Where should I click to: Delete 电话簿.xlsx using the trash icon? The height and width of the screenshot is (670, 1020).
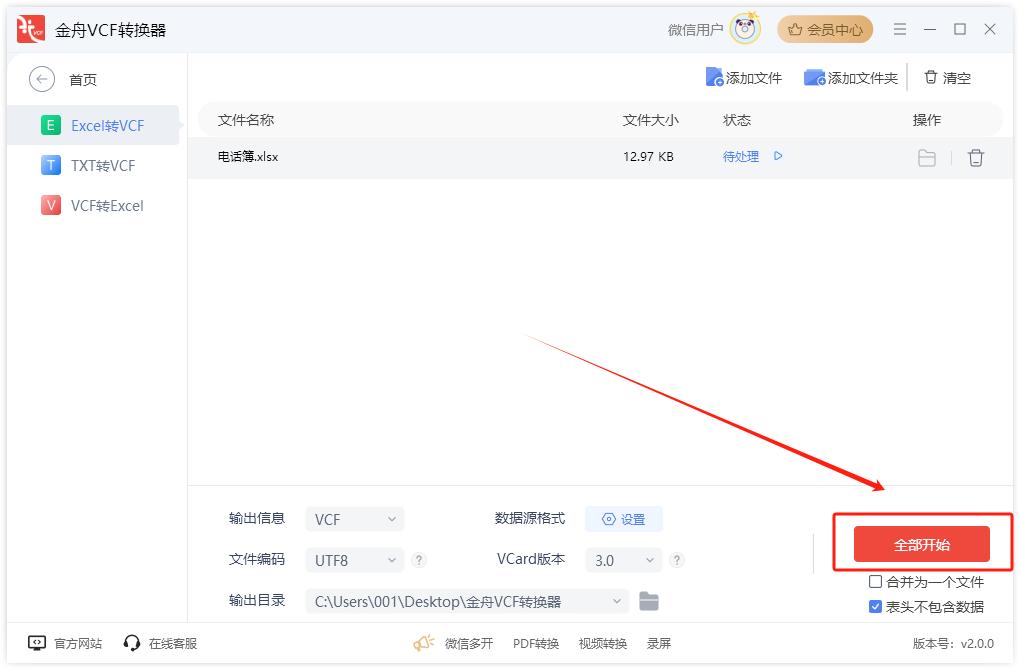pos(976,158)
